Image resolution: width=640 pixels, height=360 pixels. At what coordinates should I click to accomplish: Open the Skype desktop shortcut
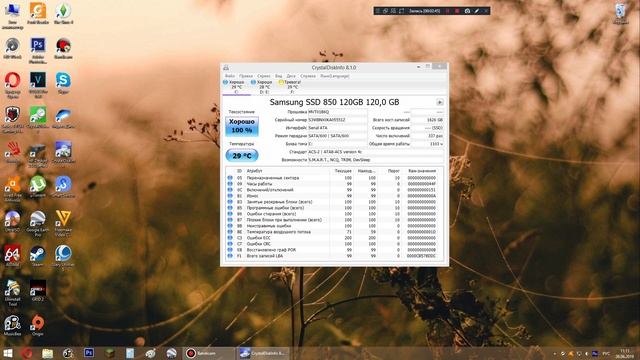coord(63,83)
